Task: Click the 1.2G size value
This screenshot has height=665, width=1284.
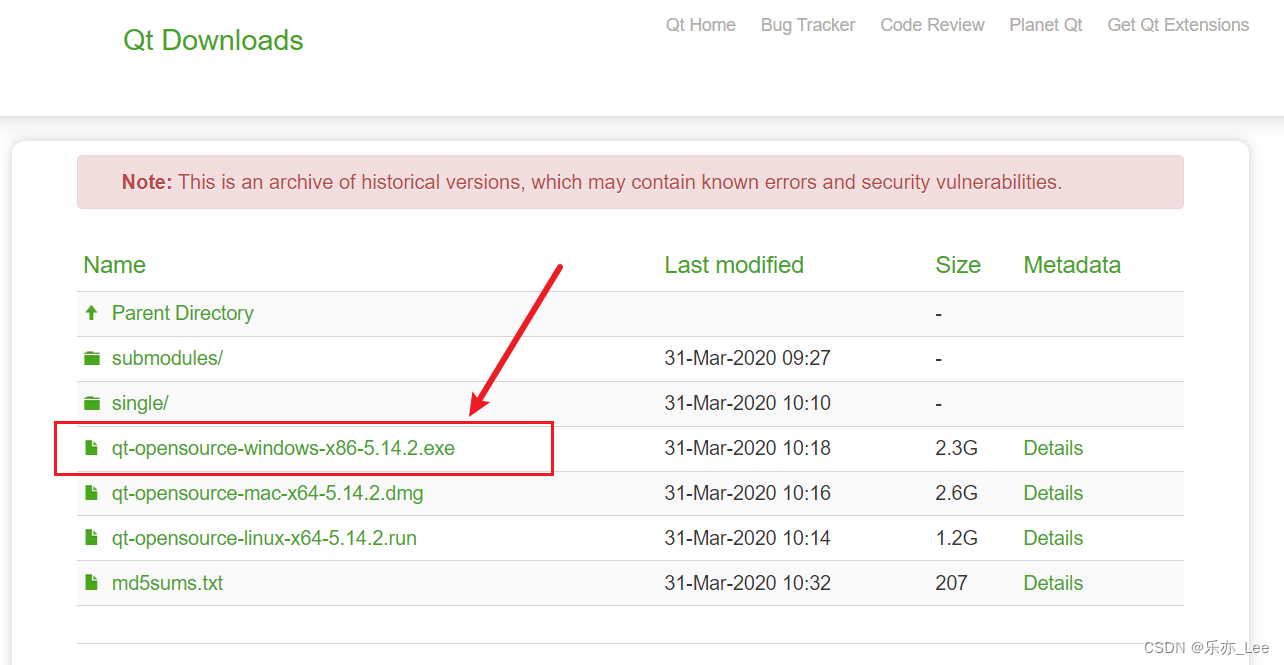Action: coord(956,538)
